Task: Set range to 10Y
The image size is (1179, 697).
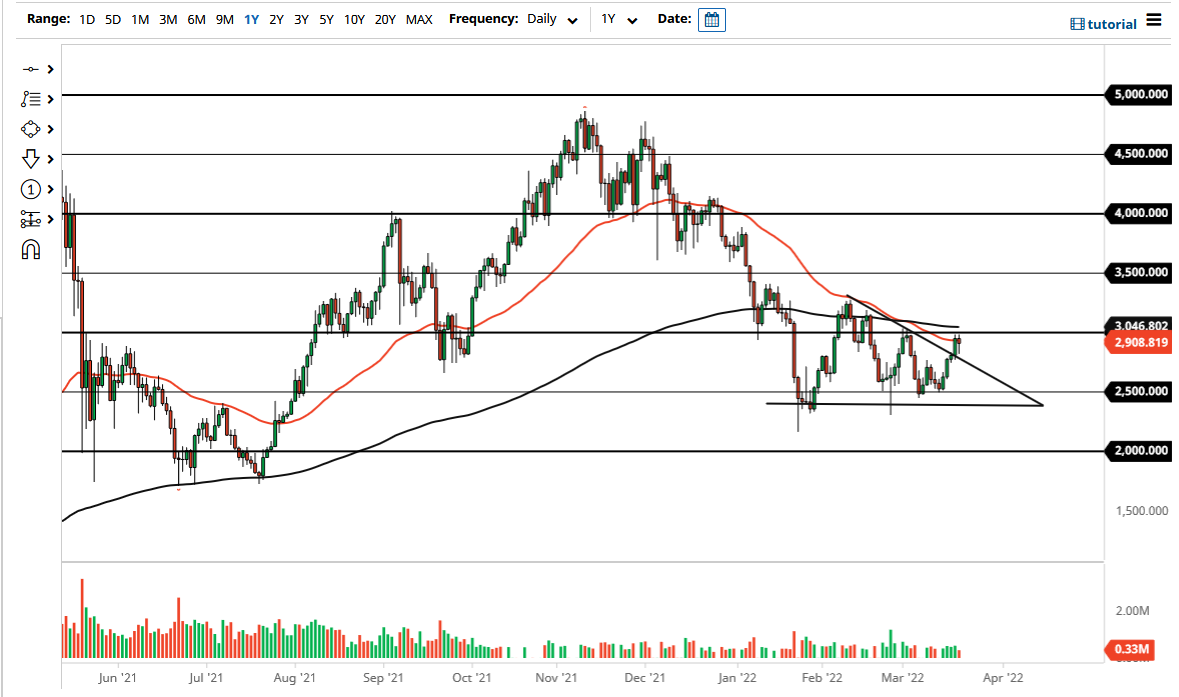Action: [354, 20]
